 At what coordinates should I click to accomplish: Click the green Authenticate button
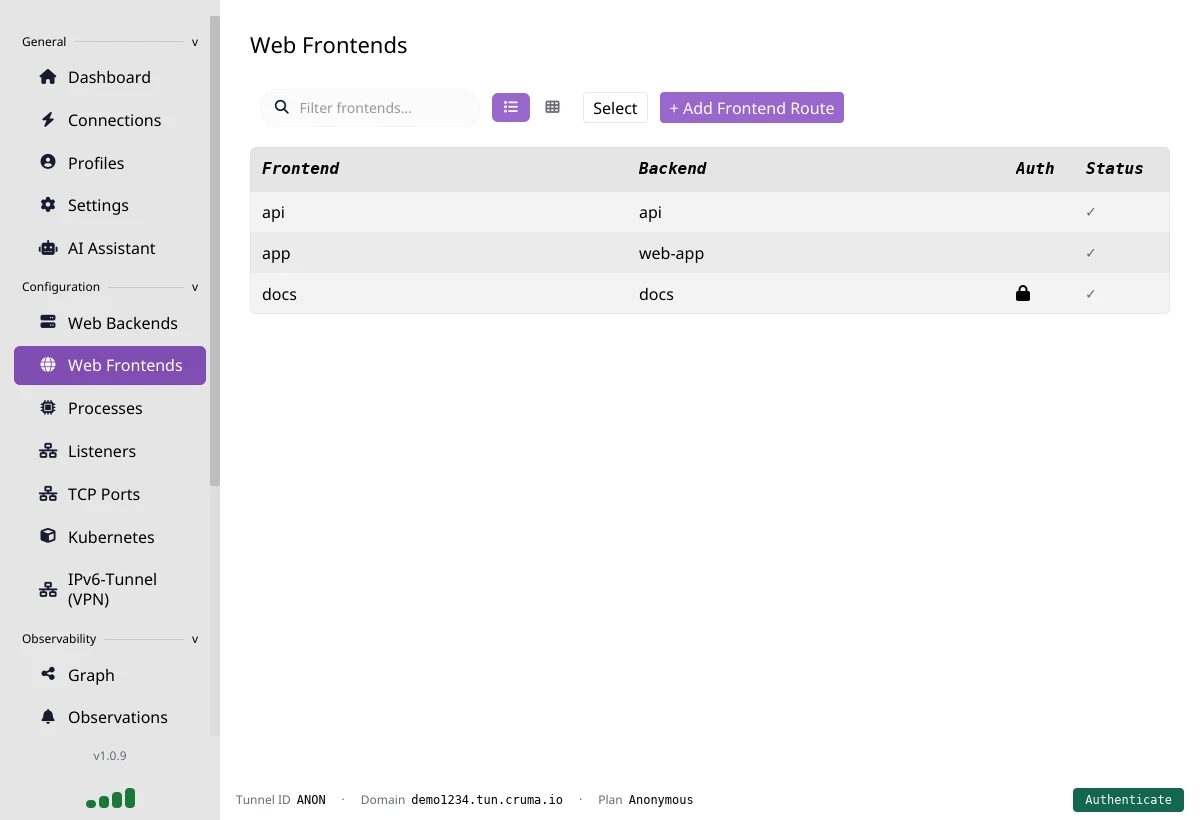tap(1128, 800)
